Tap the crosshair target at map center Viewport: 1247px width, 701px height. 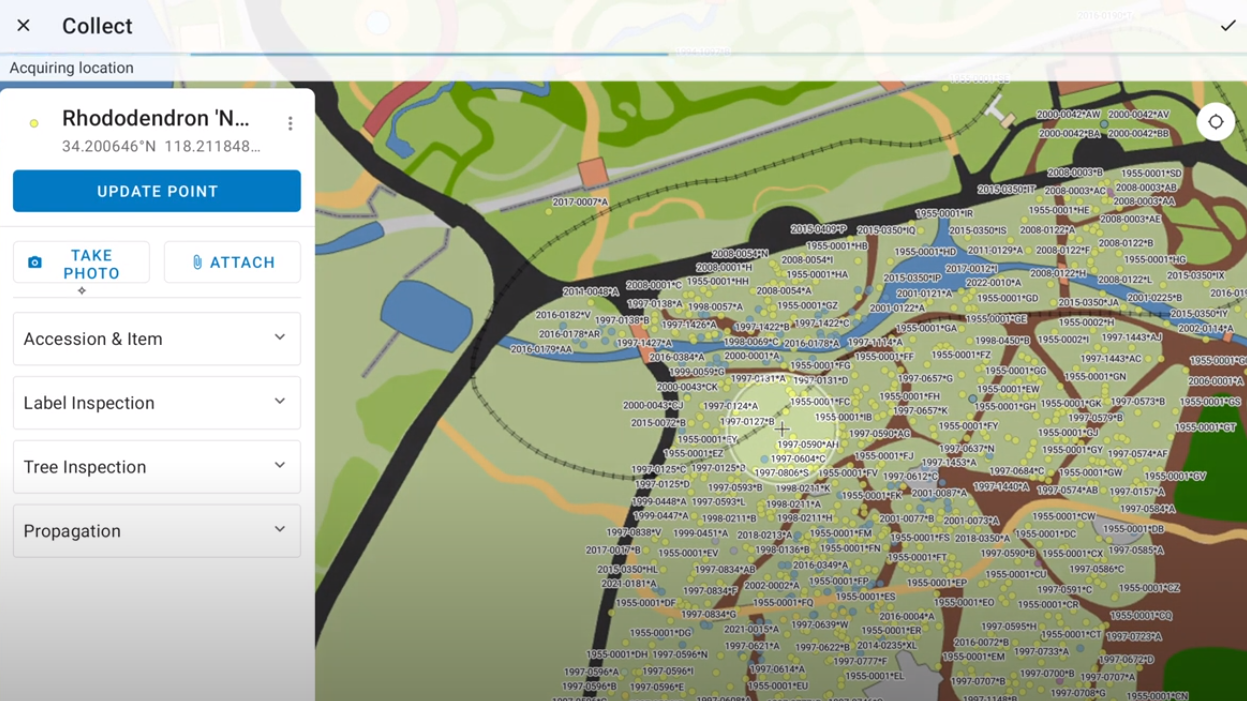(783, 430)
